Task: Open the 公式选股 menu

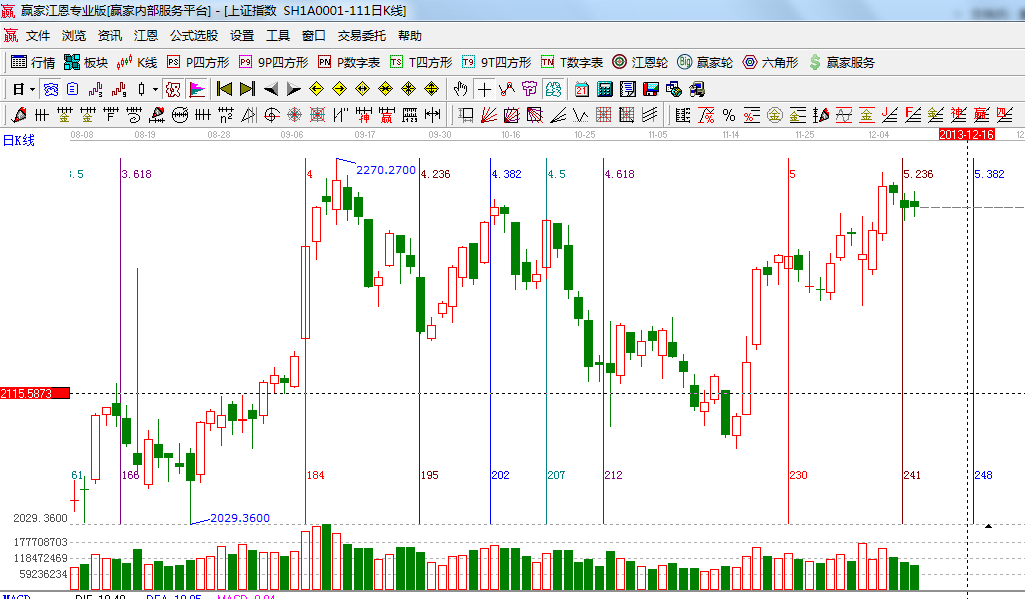Action: click(x=193, y=36)
